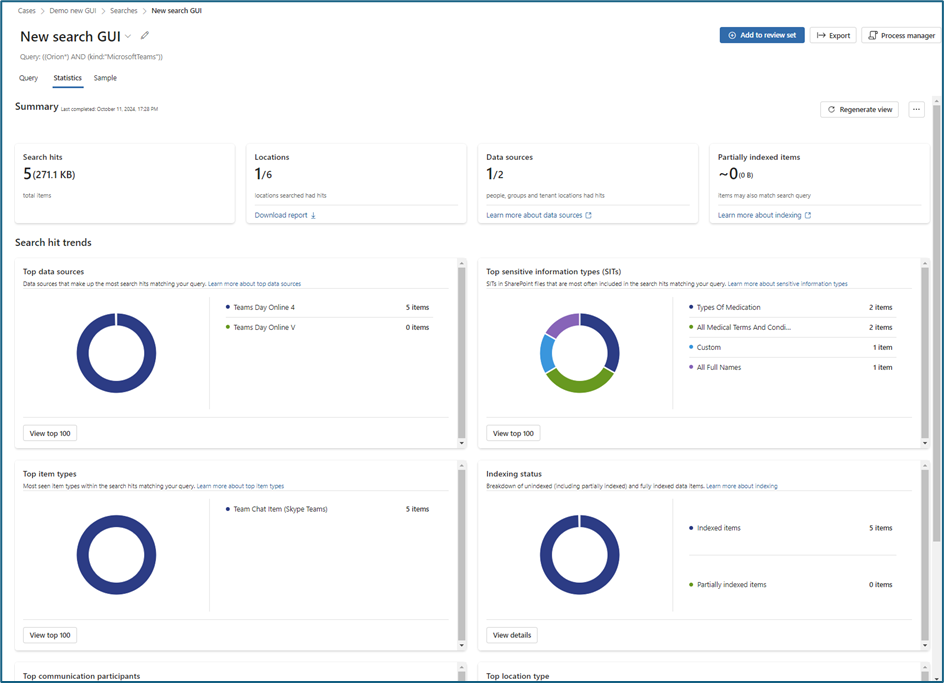Click Add to review set
This screenshot has width=944, height=683.
pos(761,36)
